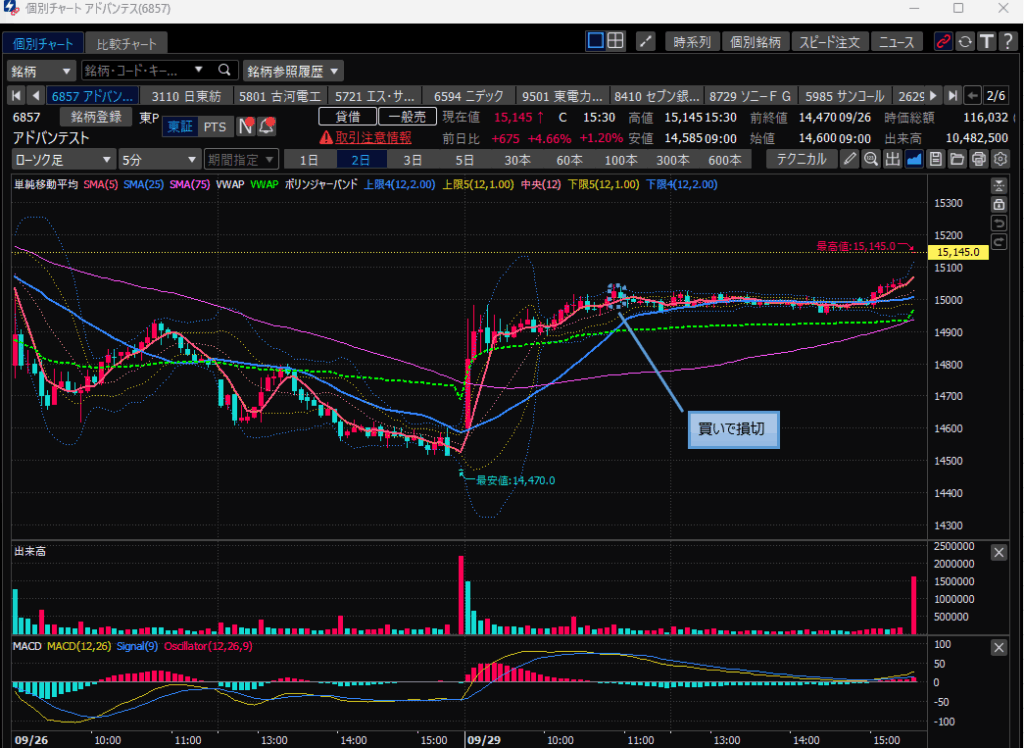
Task: Click the テクニカル button
Action: [801, 159]
